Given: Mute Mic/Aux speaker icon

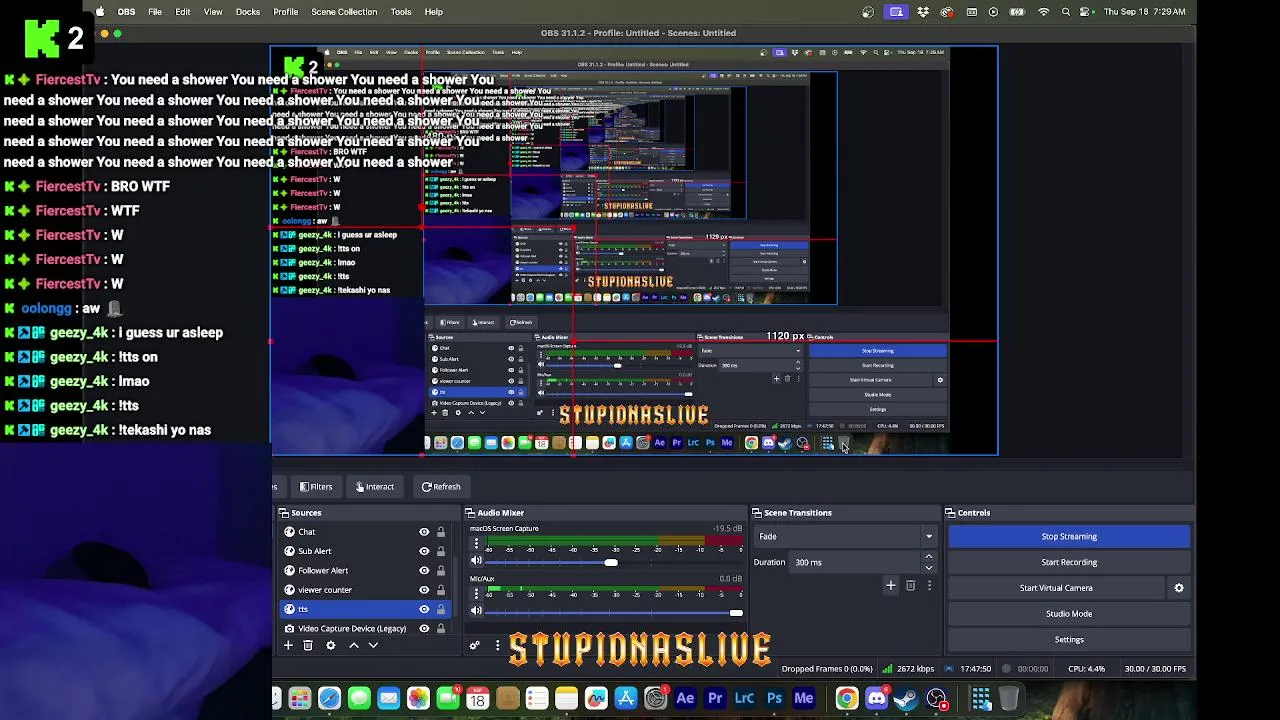Looking at the screenshot, I should (x=476, y=612).
